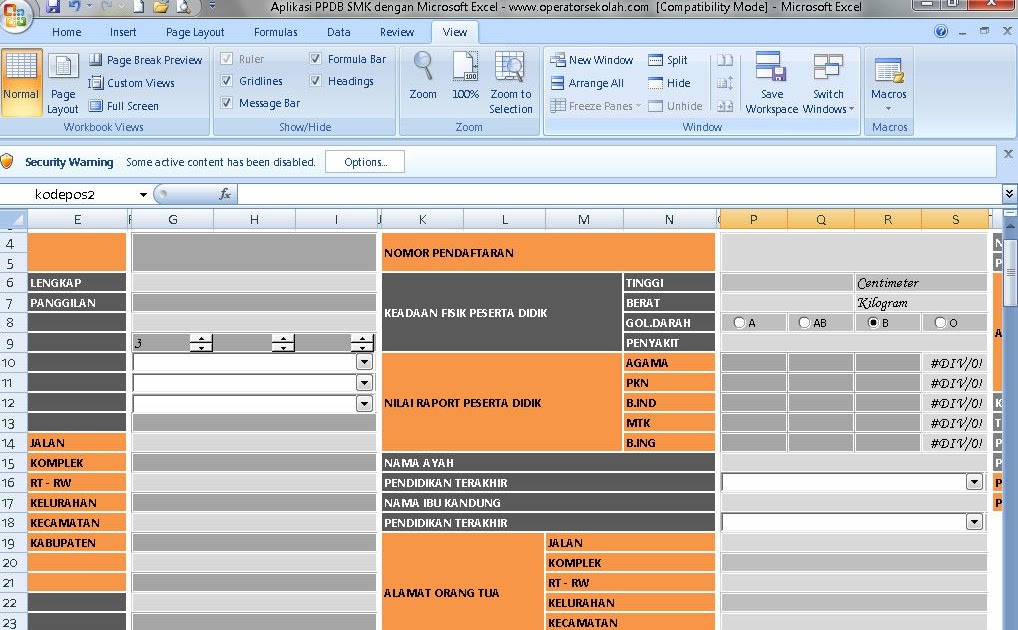
Task: Click the formula bar input field
Action: (620, 194)
